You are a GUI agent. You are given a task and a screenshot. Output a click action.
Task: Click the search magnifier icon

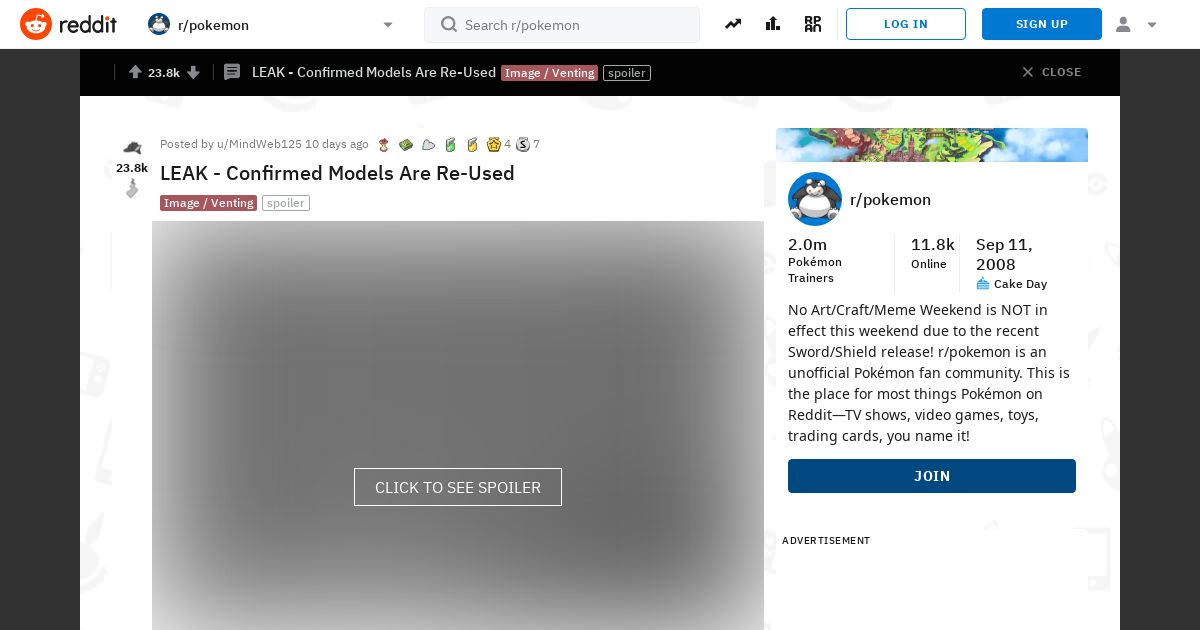tap(449, 24)
